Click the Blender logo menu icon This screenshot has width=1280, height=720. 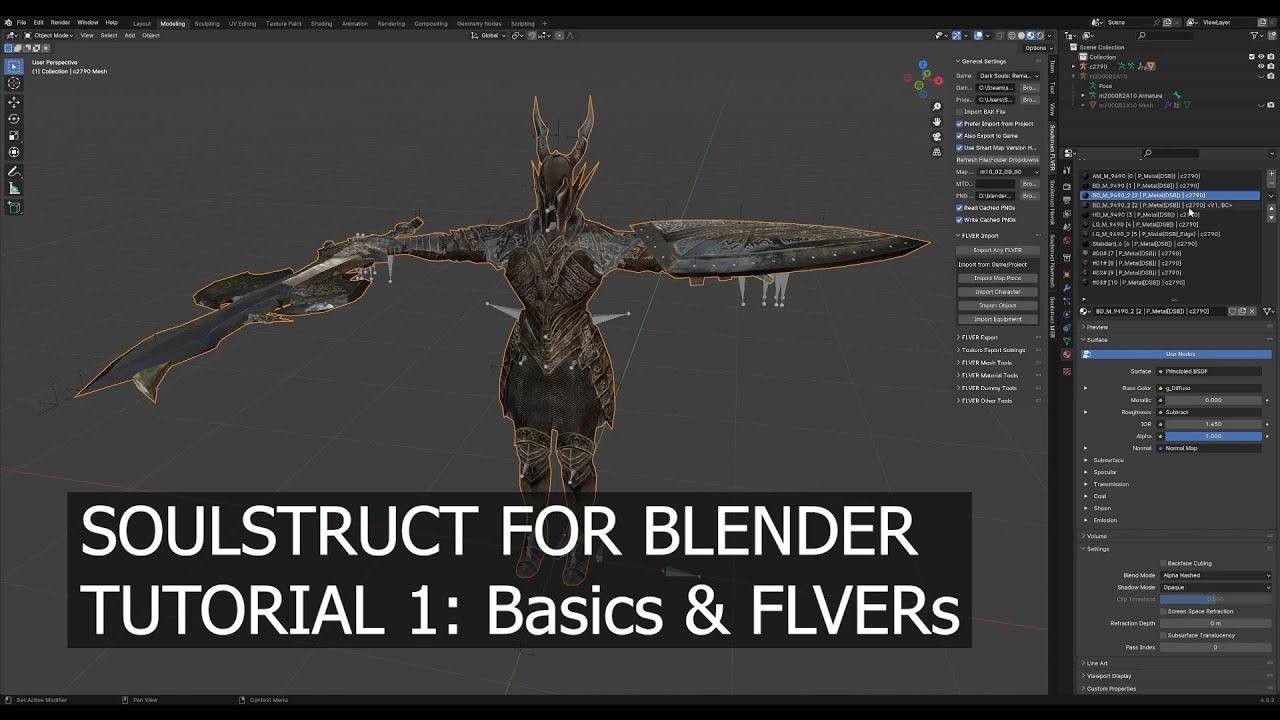pos(8,22)
